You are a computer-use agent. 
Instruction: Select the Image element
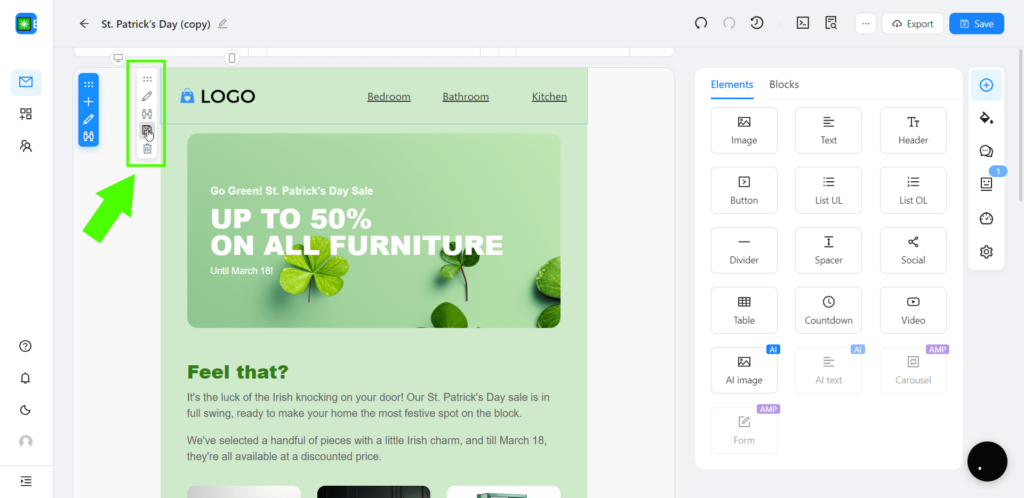[x=744, y=131]
